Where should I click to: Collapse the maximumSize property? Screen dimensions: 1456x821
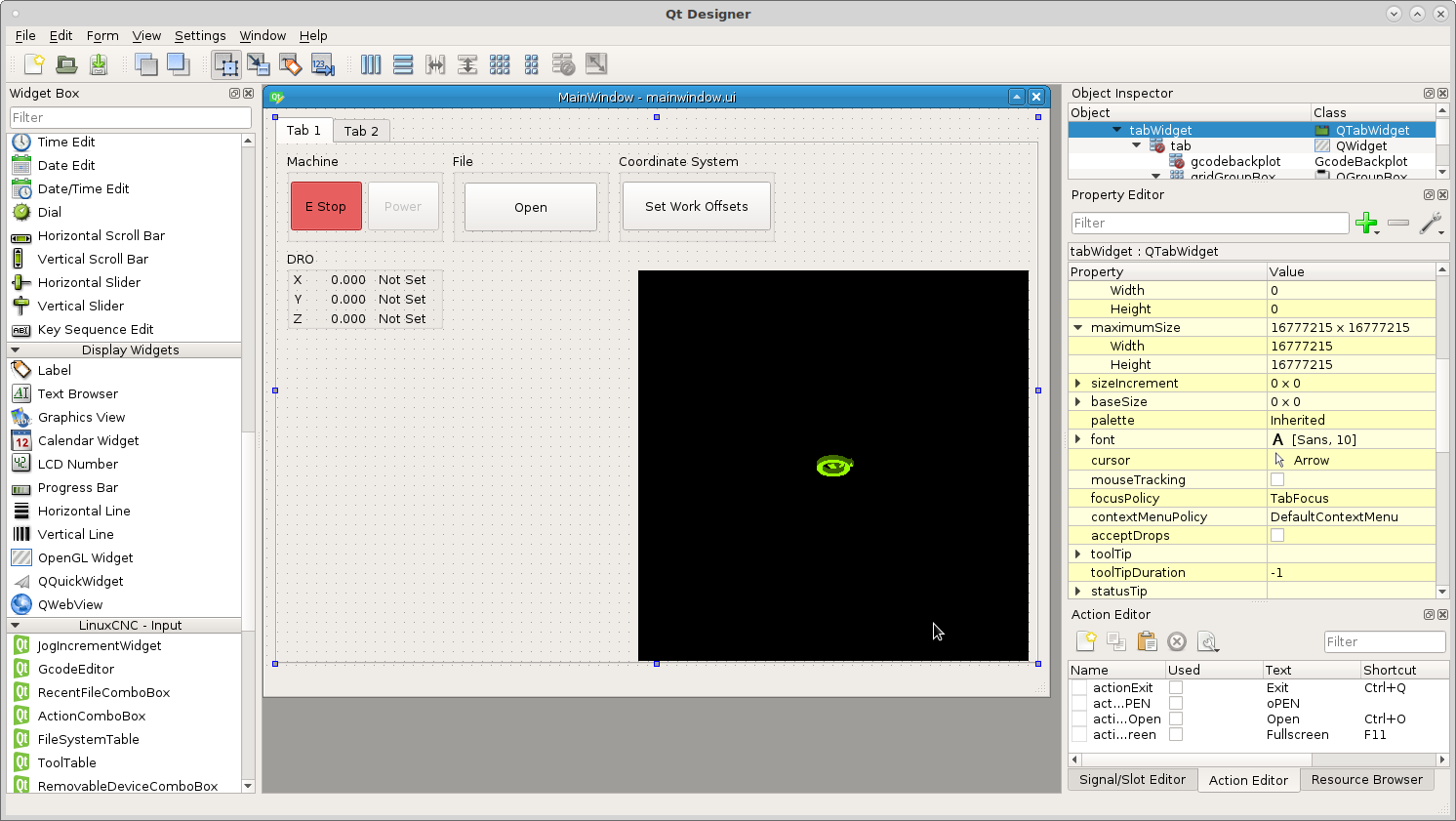[1078, 328]
